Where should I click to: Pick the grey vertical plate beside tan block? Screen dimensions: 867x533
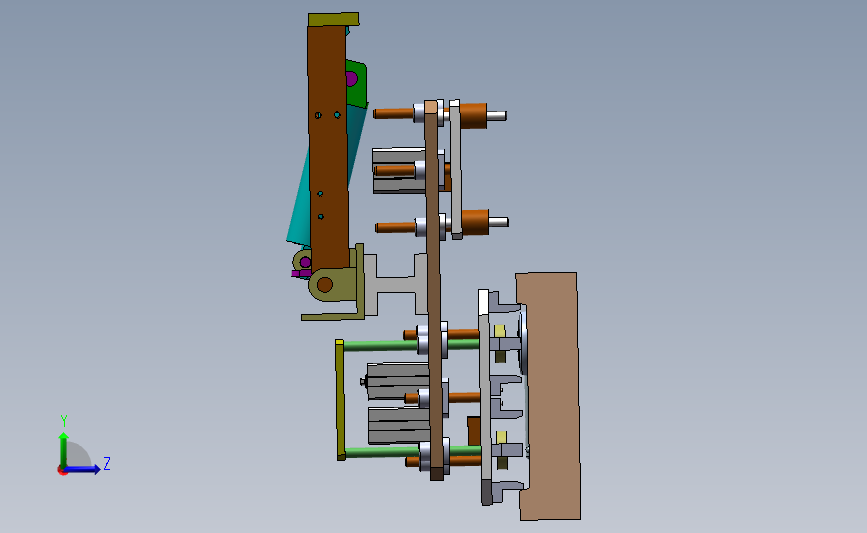485,395
